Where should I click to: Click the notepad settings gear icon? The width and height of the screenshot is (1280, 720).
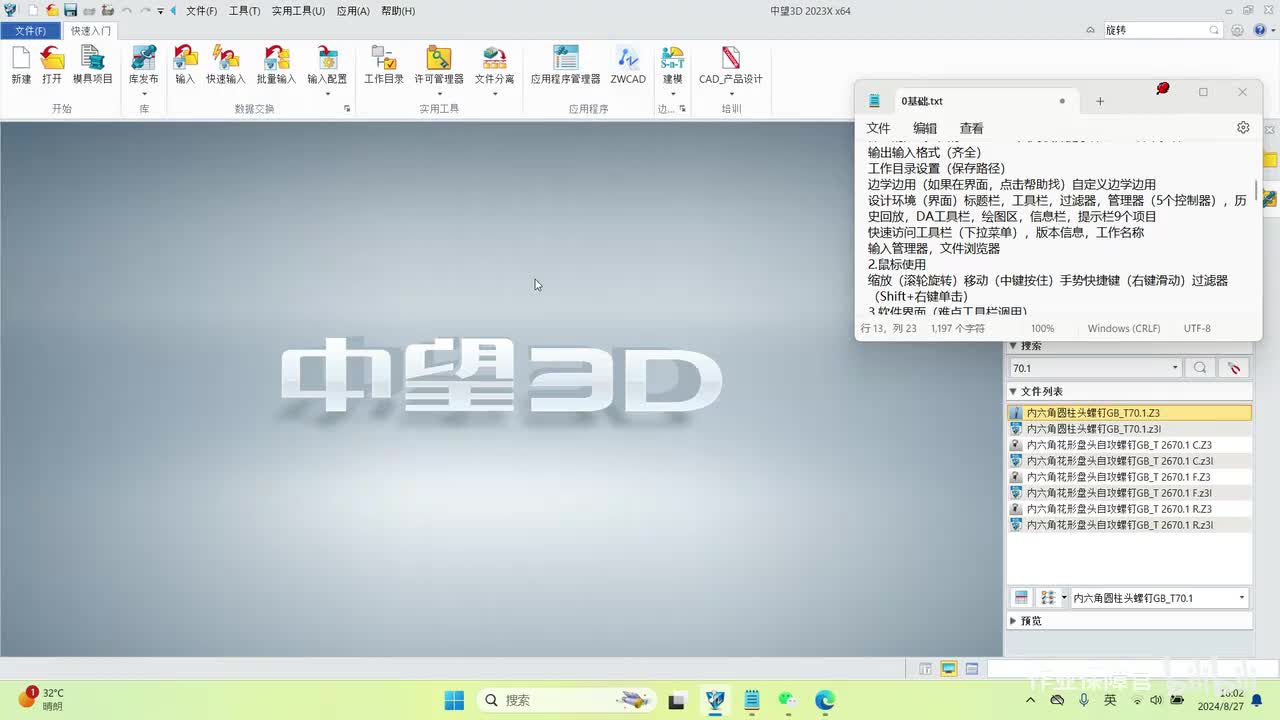(1243, 128)
